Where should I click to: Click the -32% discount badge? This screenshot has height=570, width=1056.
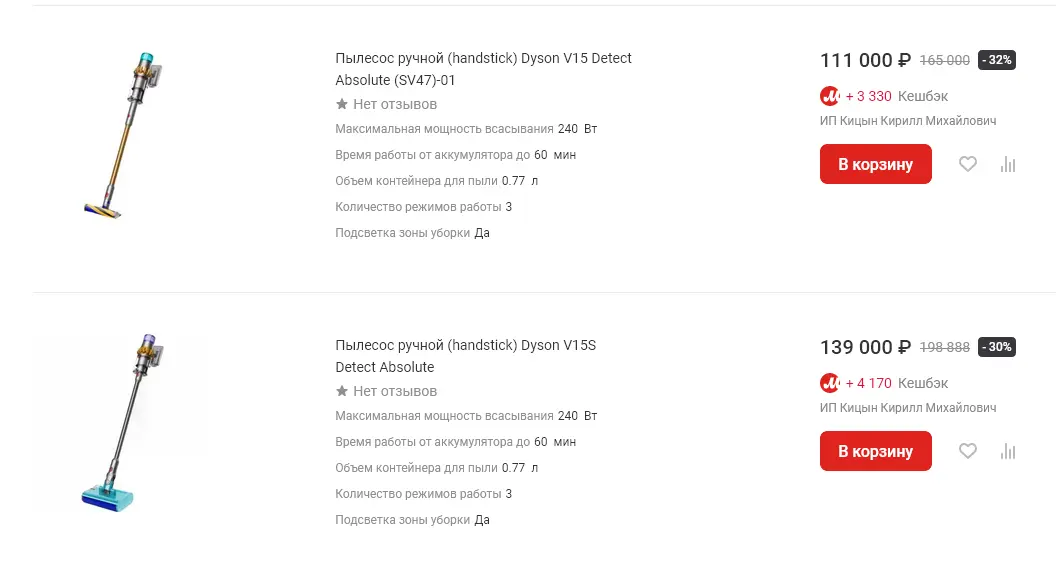point(996,60)
